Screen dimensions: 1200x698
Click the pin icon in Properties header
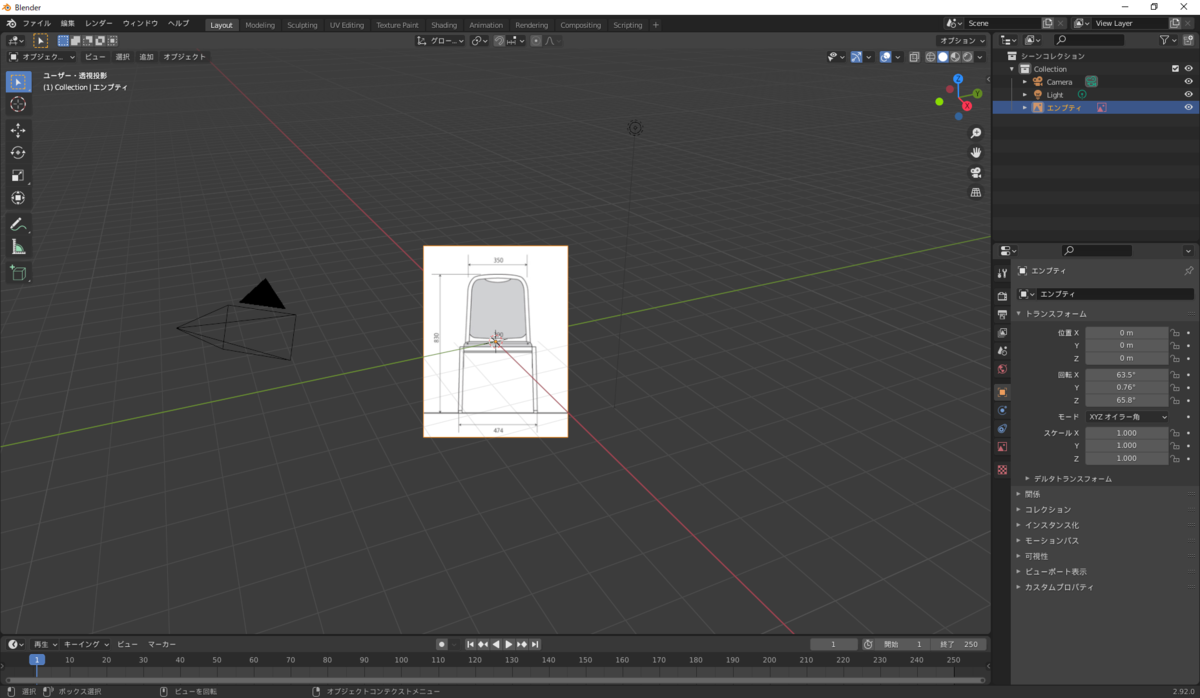tap(1188, 271)
